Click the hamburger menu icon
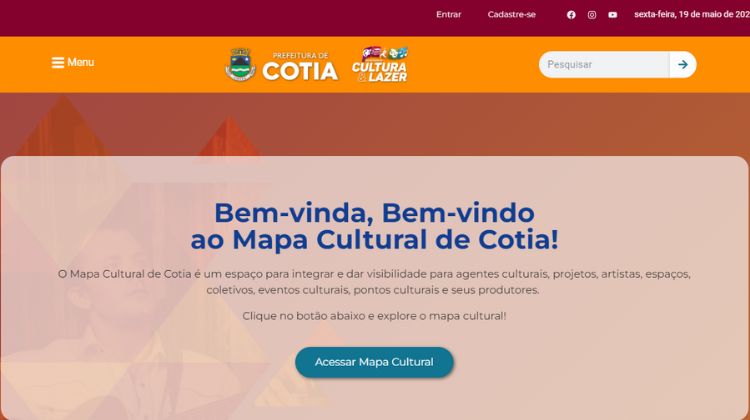Viewport: 750px width, 420px height. [x=58, y=63]
